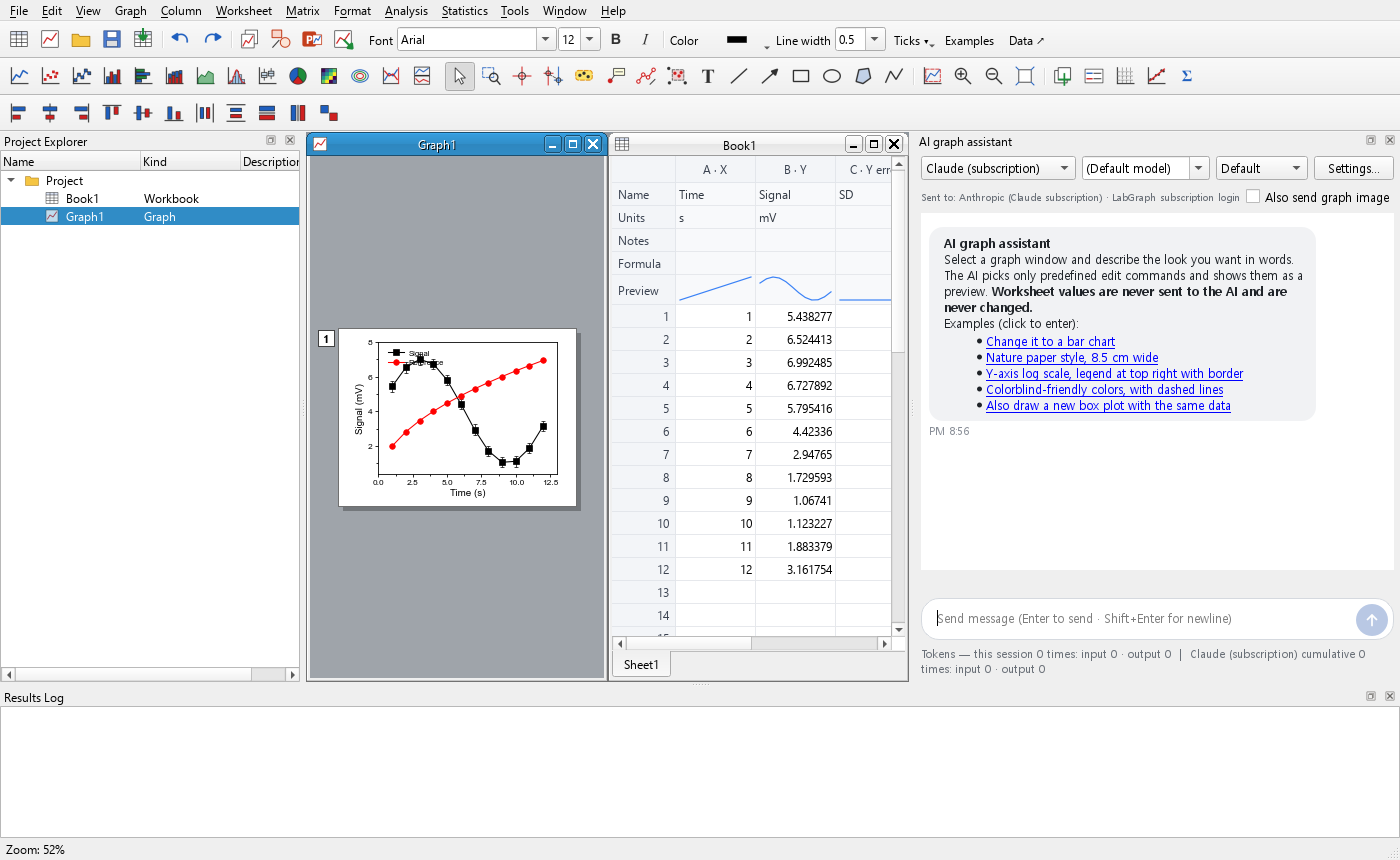
Task: Open the Worksheet menu
Action: tap(244, 11)
